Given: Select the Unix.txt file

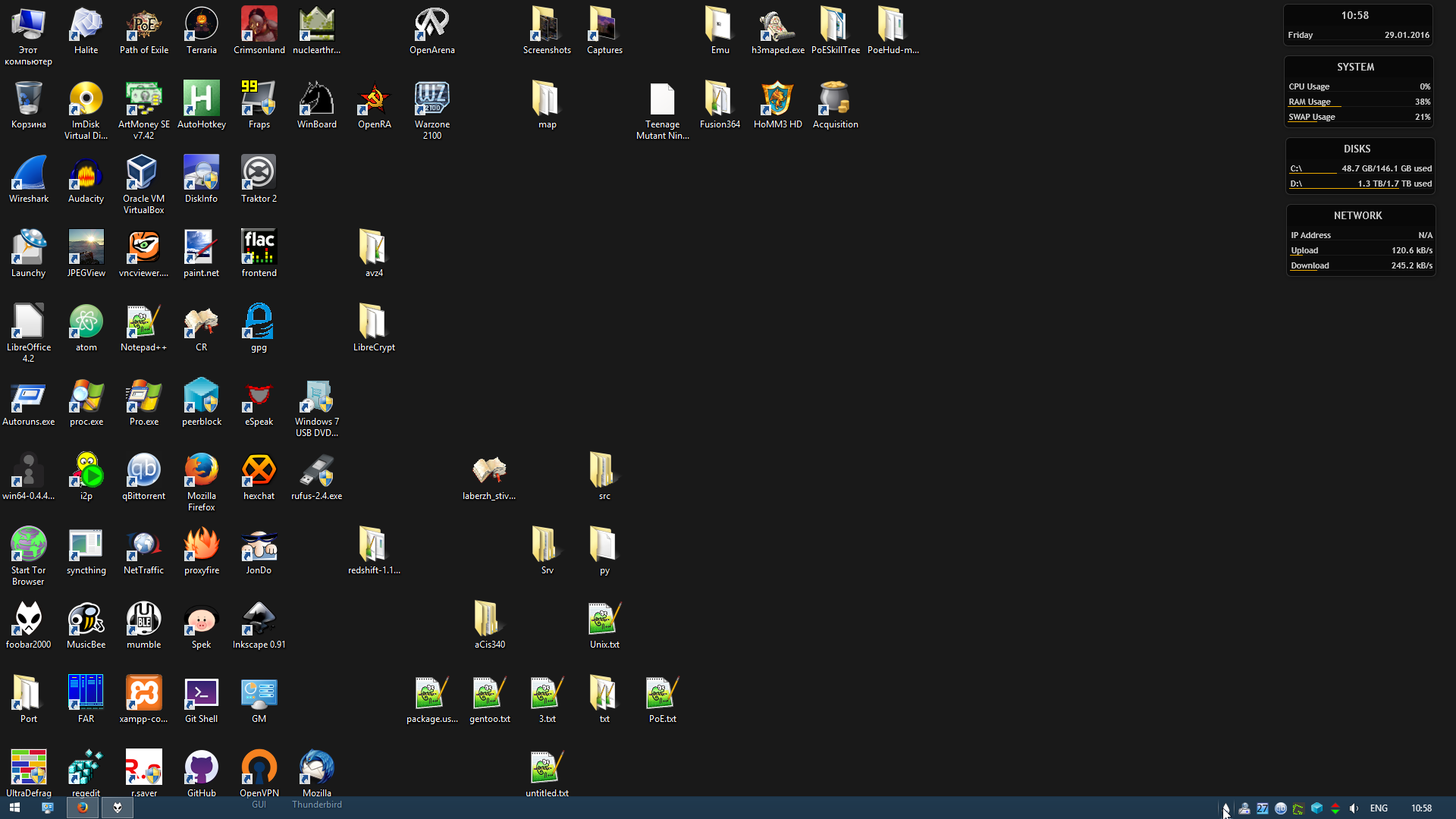Looking at the screenshot, I should pyautogui.click(x=605, y=625).
